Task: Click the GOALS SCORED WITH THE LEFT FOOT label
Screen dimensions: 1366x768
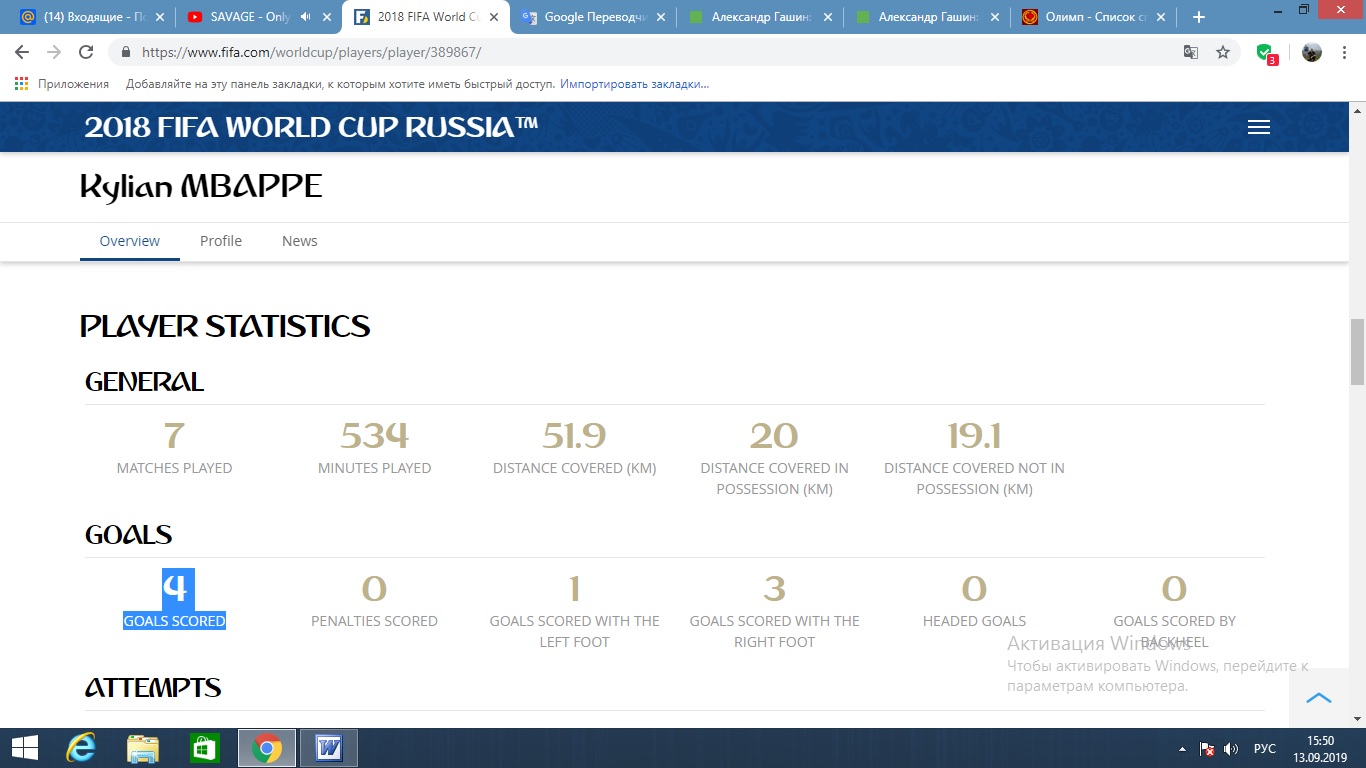Action: (574, 631)
